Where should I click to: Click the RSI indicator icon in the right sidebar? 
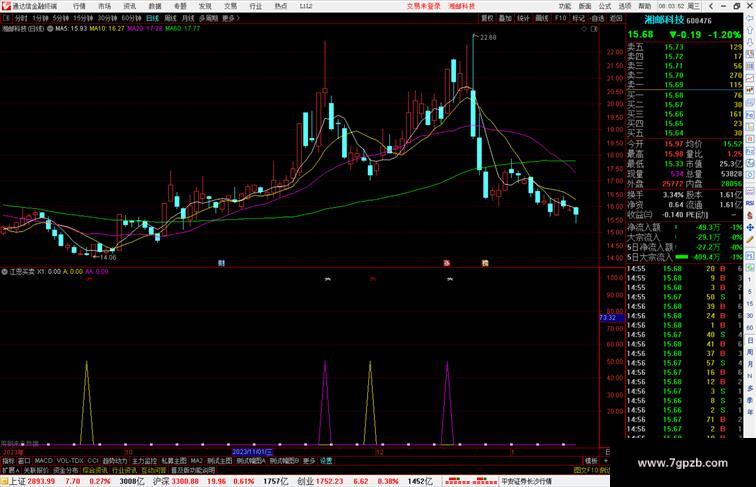click(750, 203)
